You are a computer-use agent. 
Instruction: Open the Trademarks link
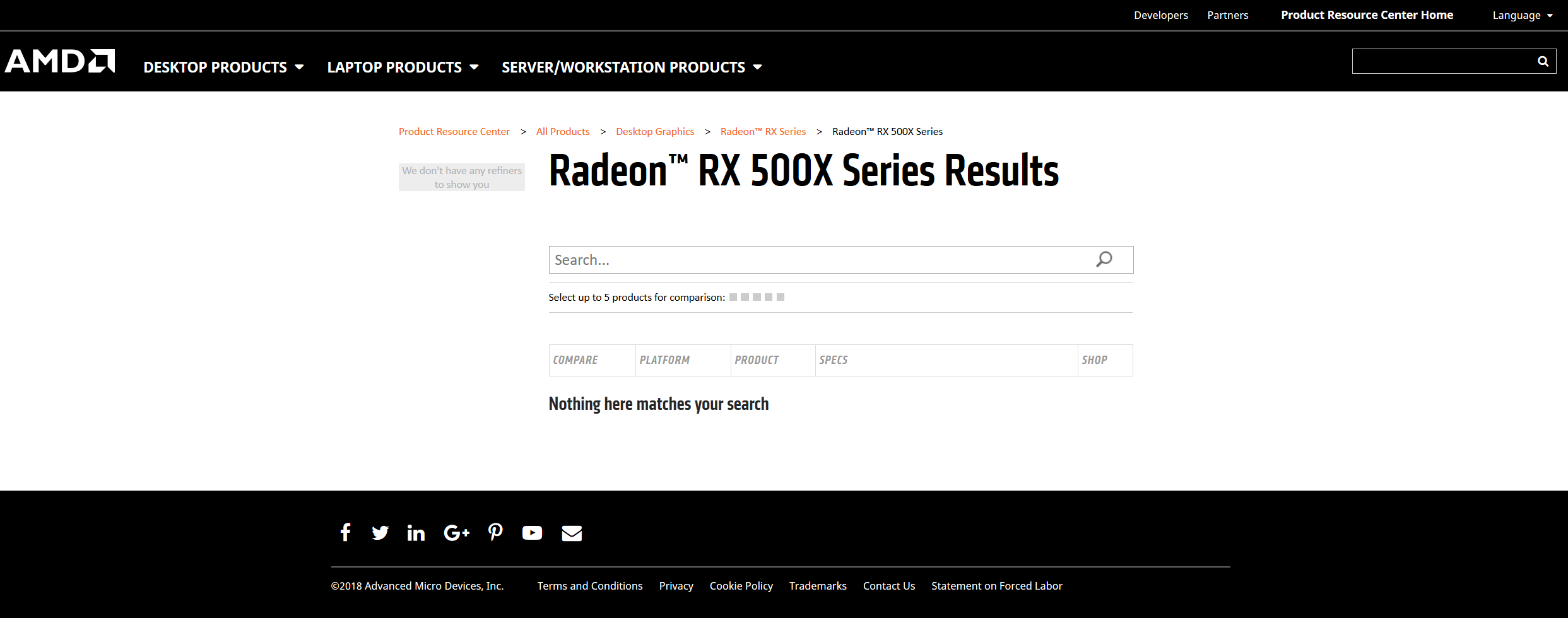pos(818,586)
